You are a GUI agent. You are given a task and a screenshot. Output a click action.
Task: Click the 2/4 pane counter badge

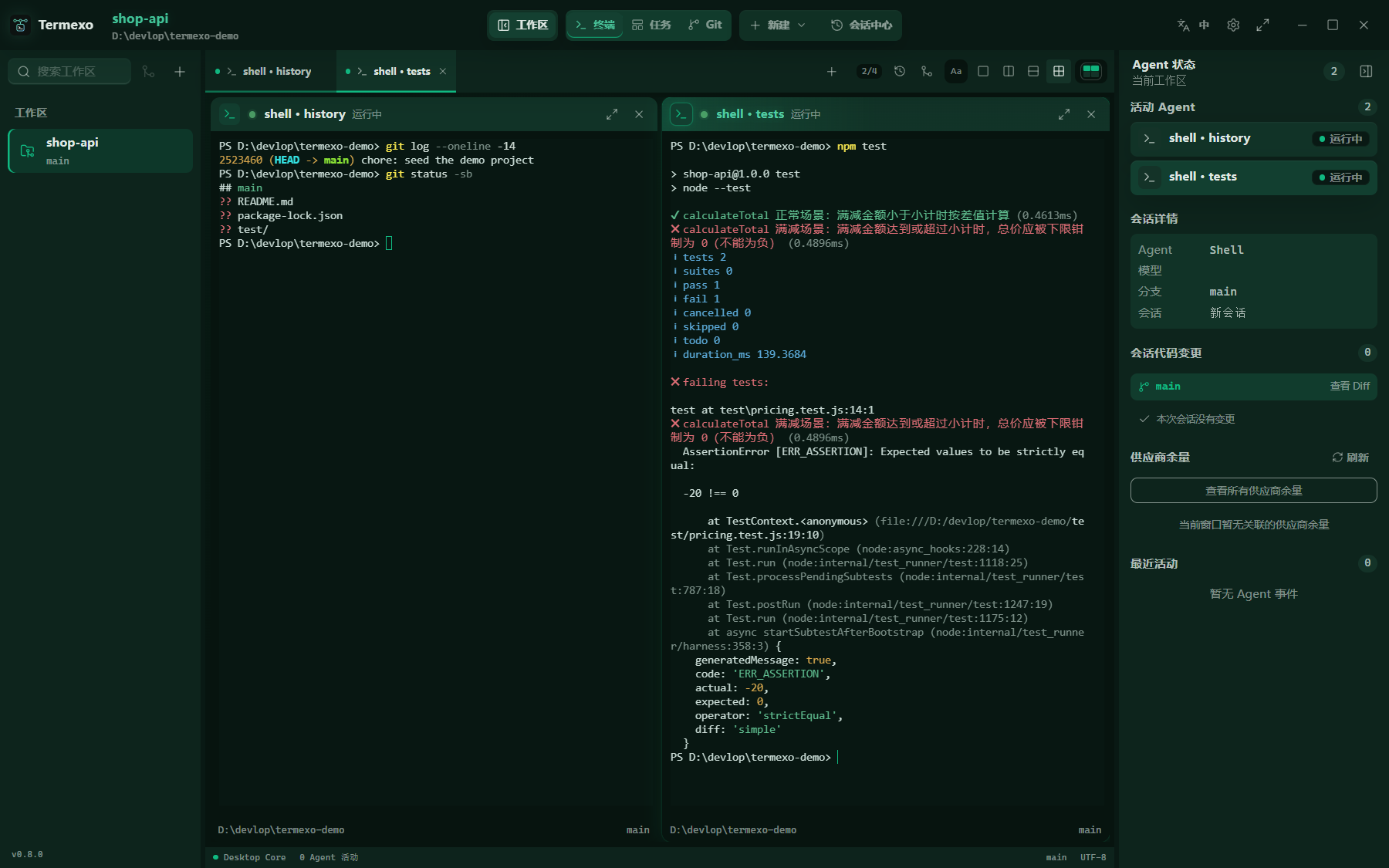click(869, 71)
